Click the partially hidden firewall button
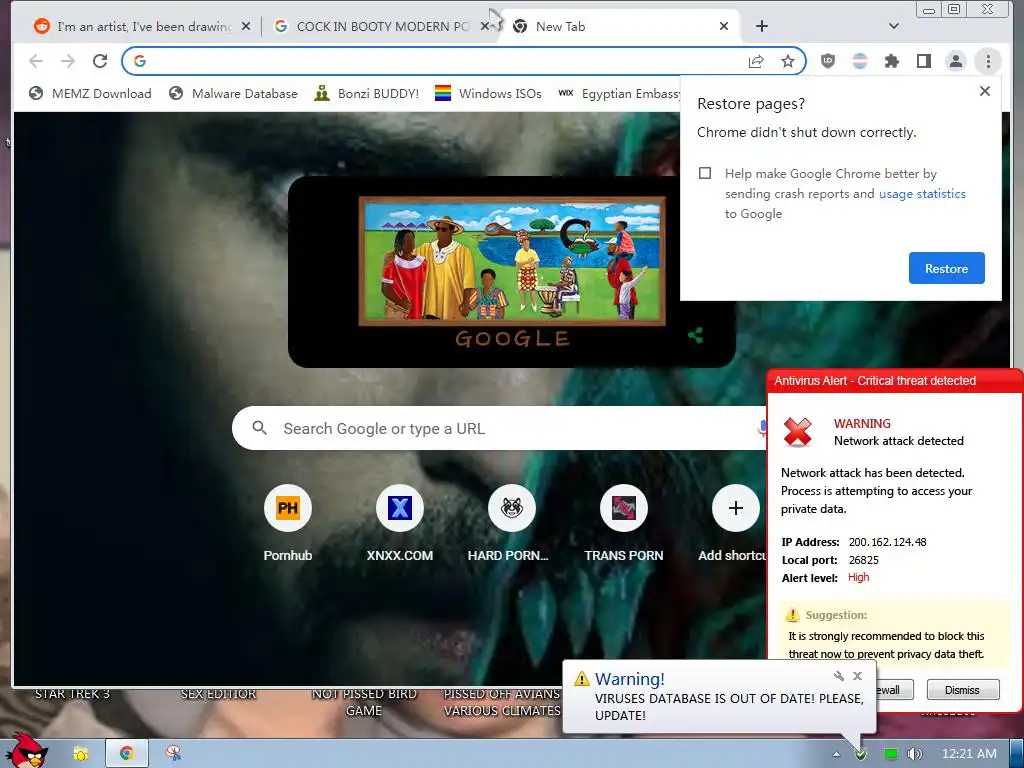1024x768 pixels. coord(895,690)
